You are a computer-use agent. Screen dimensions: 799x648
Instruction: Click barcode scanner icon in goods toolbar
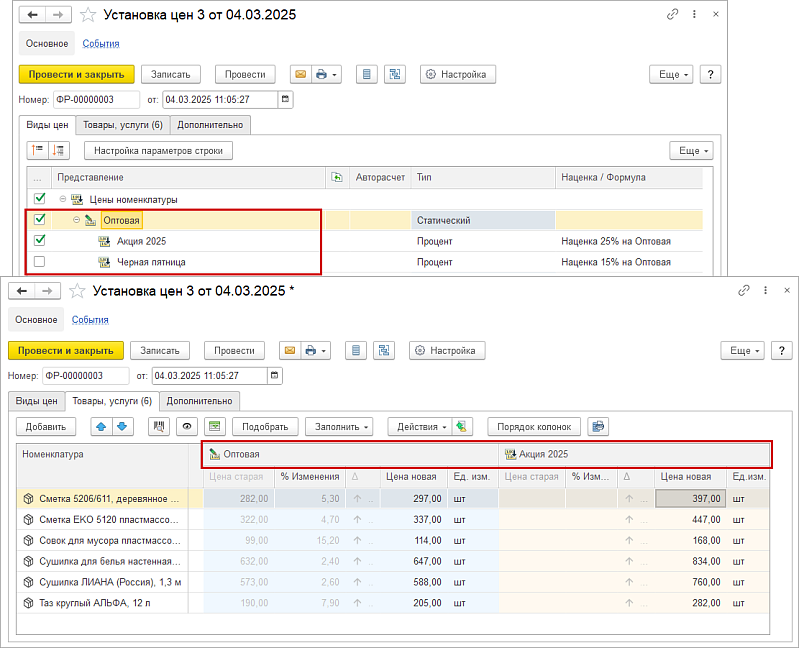[x=159, y=426]
